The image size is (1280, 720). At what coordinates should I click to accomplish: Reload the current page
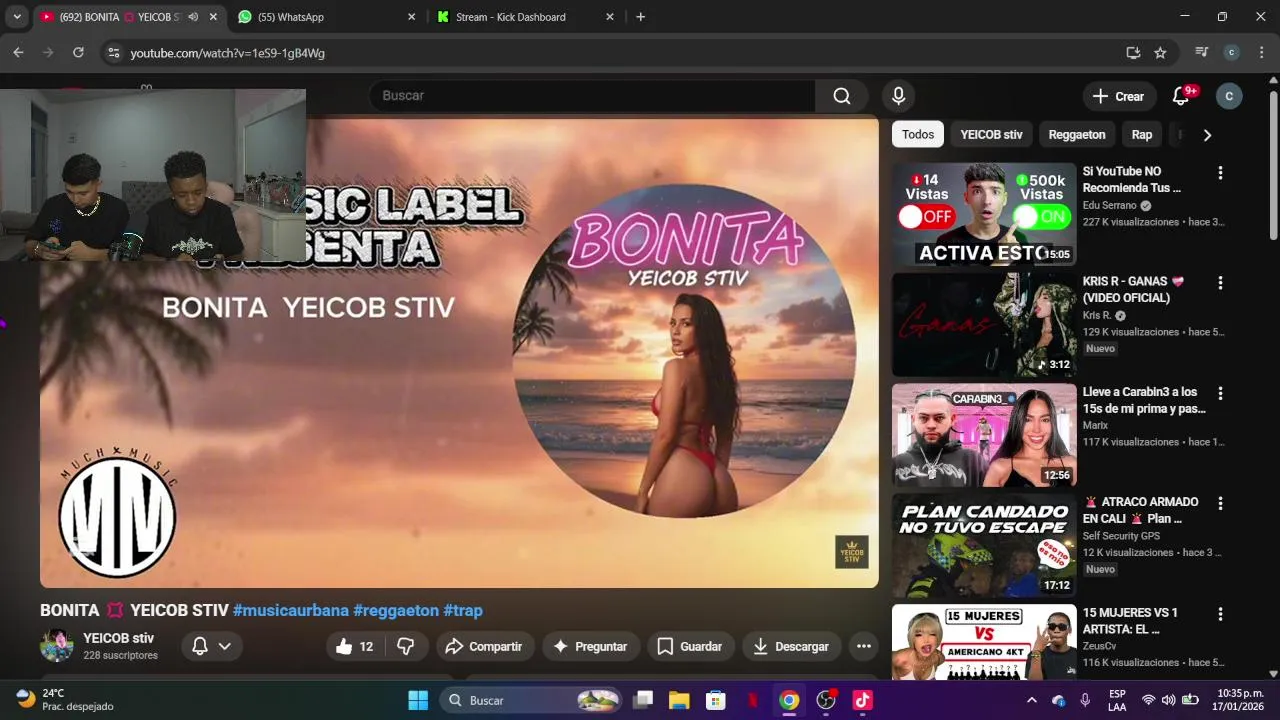pos(78,53)
